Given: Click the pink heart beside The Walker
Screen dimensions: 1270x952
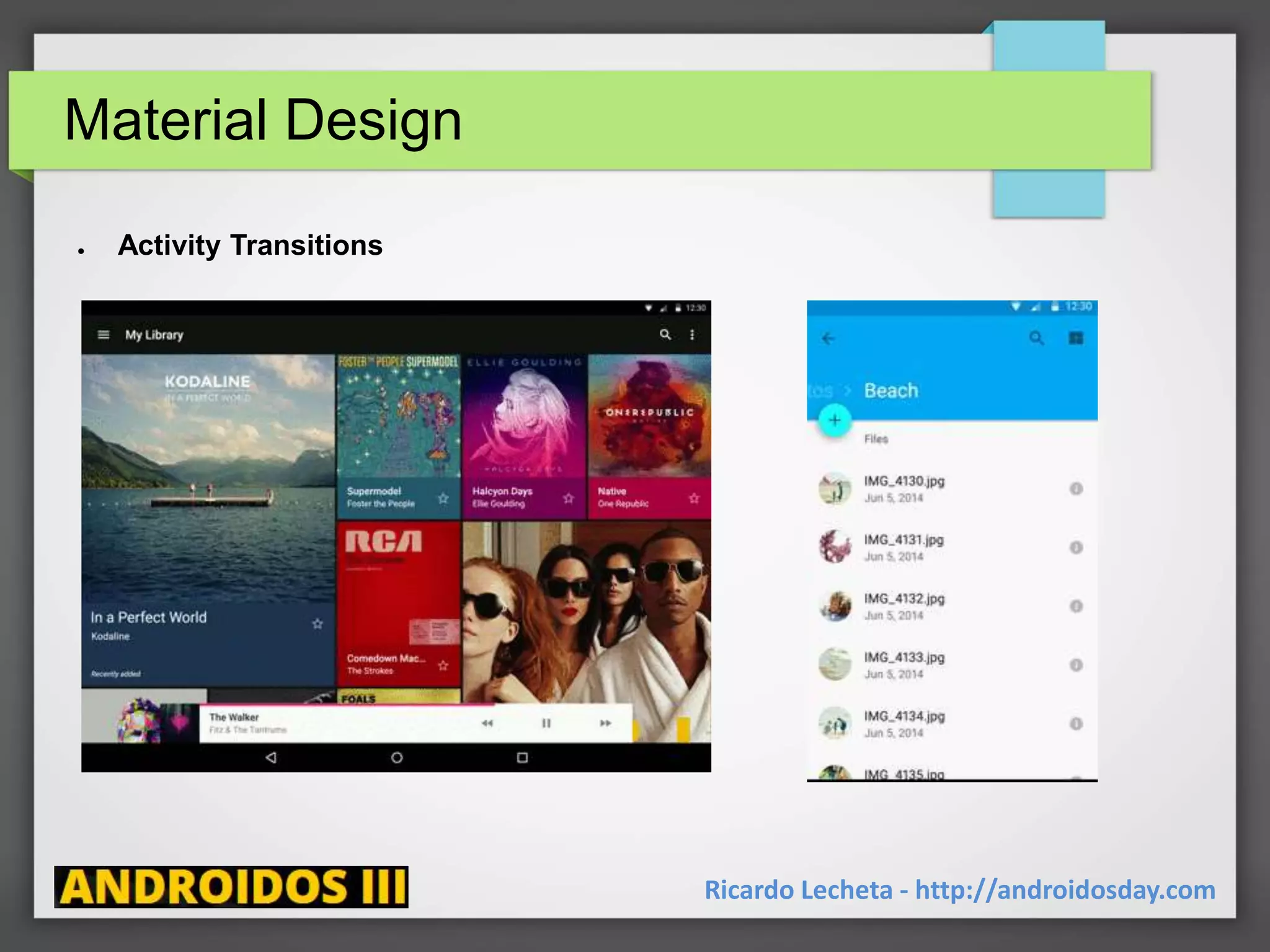Looking at the screenshot, I should pyautogui.click(x=180, y=723).
